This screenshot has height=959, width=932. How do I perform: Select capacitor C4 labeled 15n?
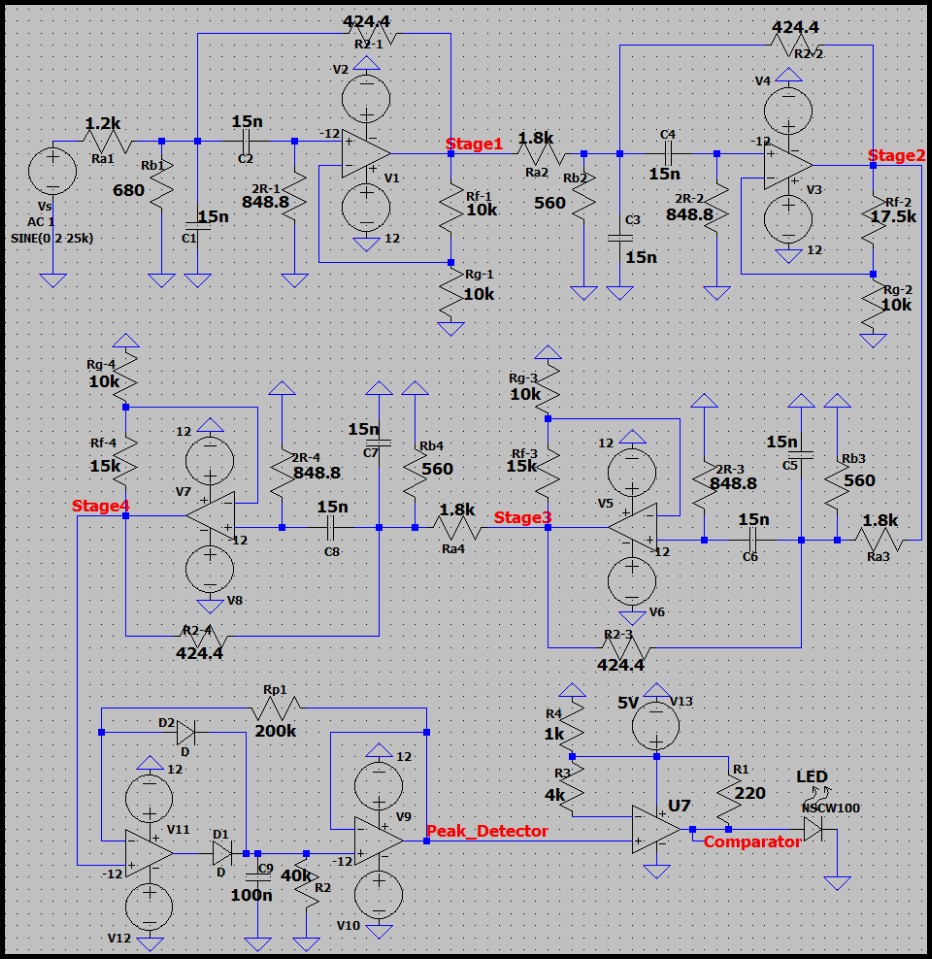tap(670, 155)
